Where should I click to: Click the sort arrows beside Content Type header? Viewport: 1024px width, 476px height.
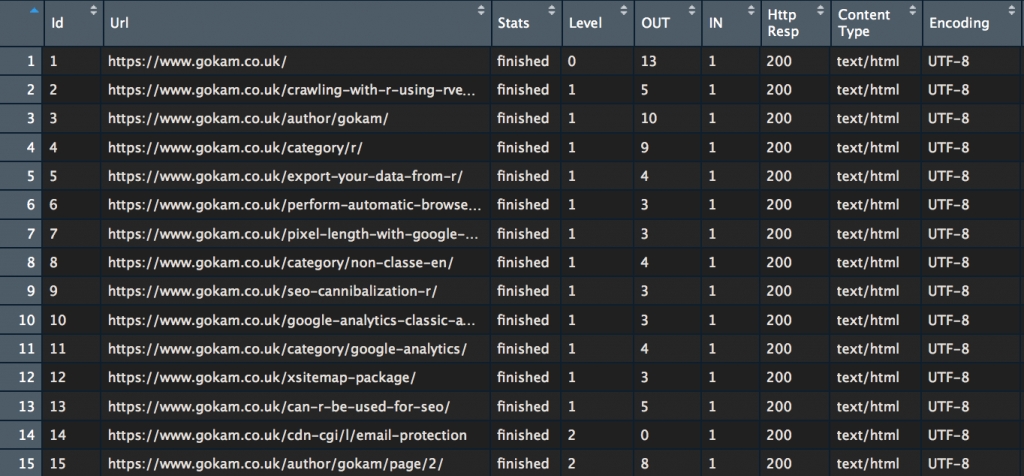tap(913, 11)
